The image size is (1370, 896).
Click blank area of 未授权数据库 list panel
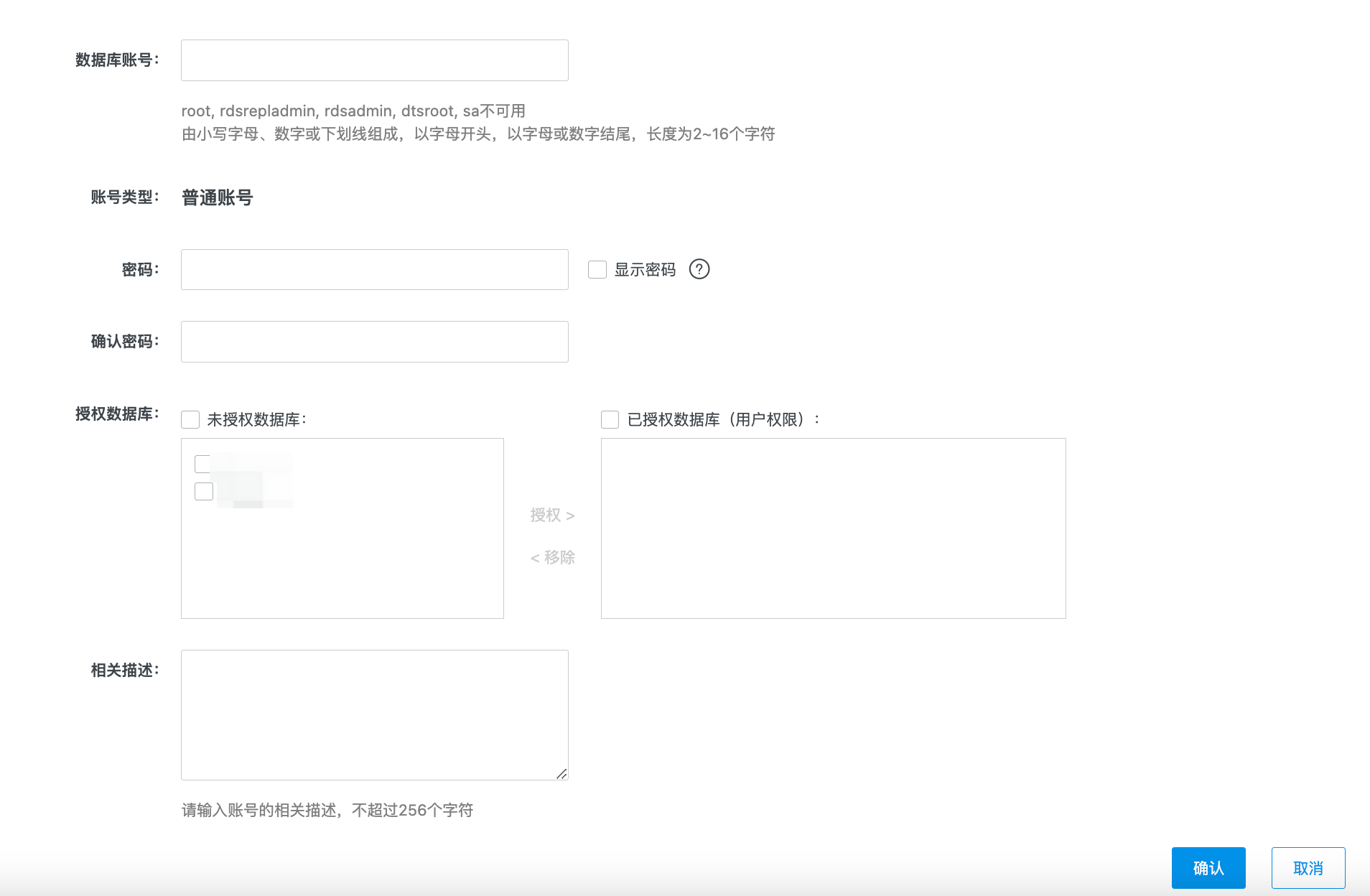(342, 567)
